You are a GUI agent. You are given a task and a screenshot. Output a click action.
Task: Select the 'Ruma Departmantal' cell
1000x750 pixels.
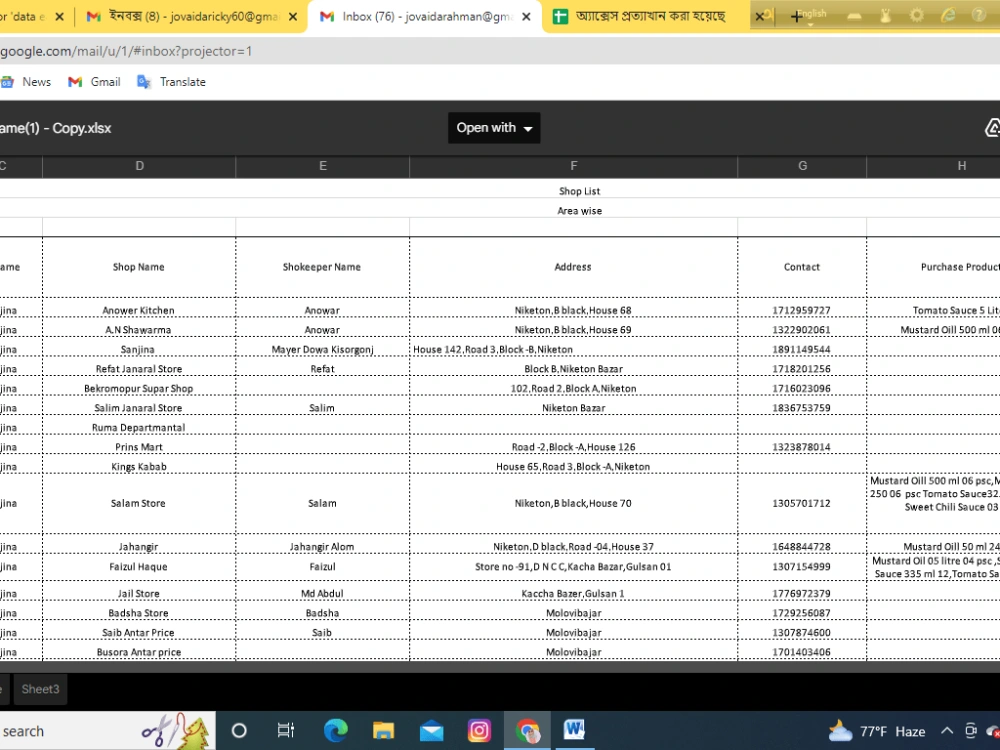(x=138, y=427)
